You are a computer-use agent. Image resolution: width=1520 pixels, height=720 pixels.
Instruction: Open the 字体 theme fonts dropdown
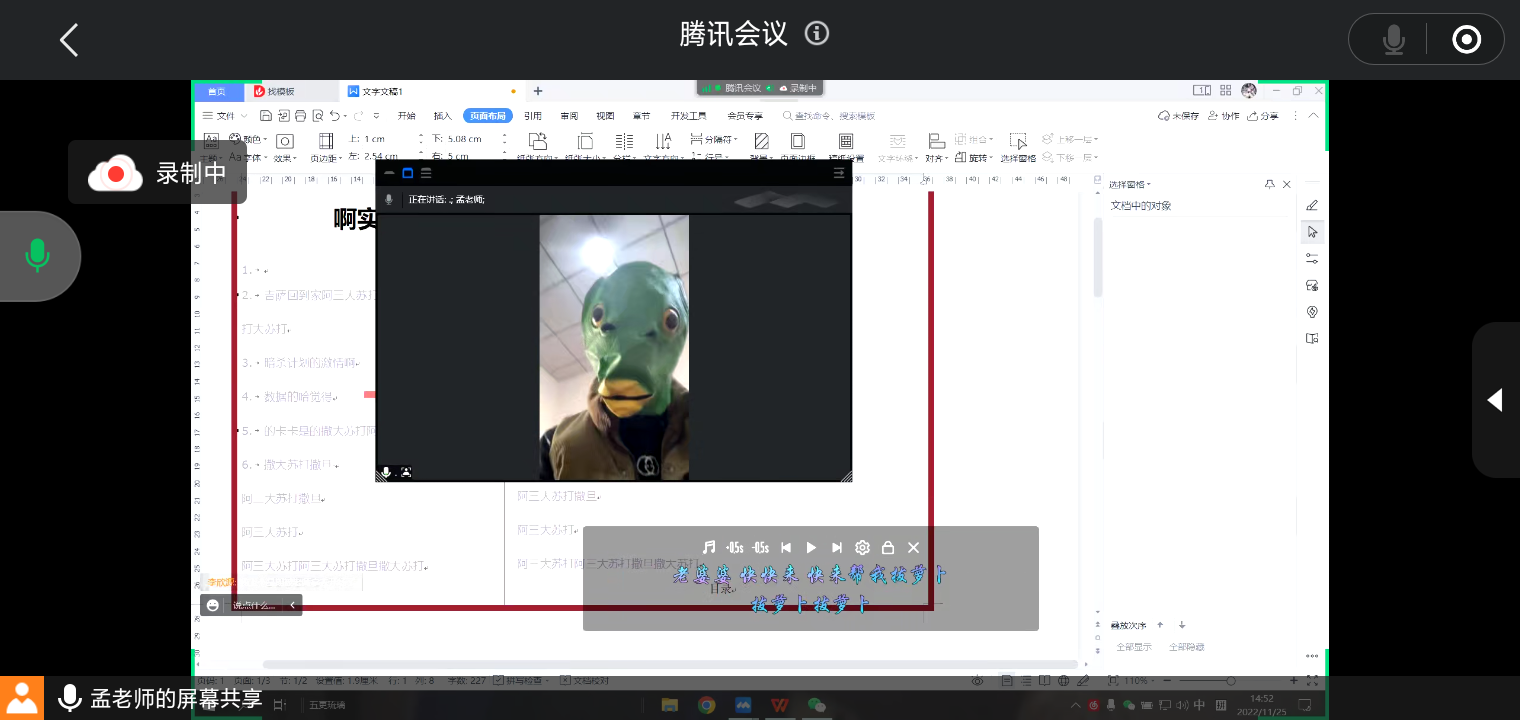point(249,157)
